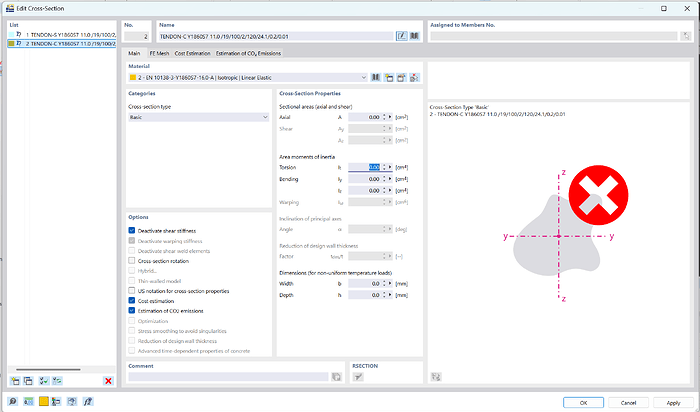Screen dimensions: 700x412
Task: Toggle Thin-walled model checkbox
Action: [x=132, y=281]
